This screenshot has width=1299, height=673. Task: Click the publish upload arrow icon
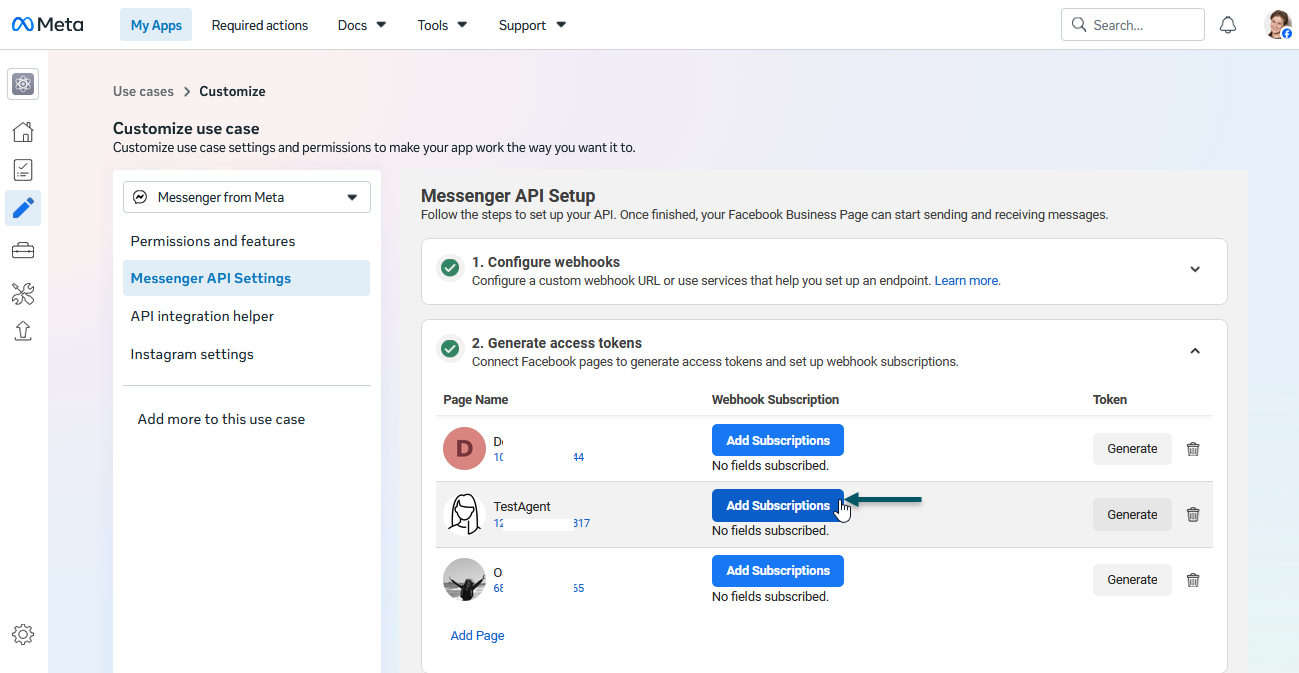pos(23,331)
